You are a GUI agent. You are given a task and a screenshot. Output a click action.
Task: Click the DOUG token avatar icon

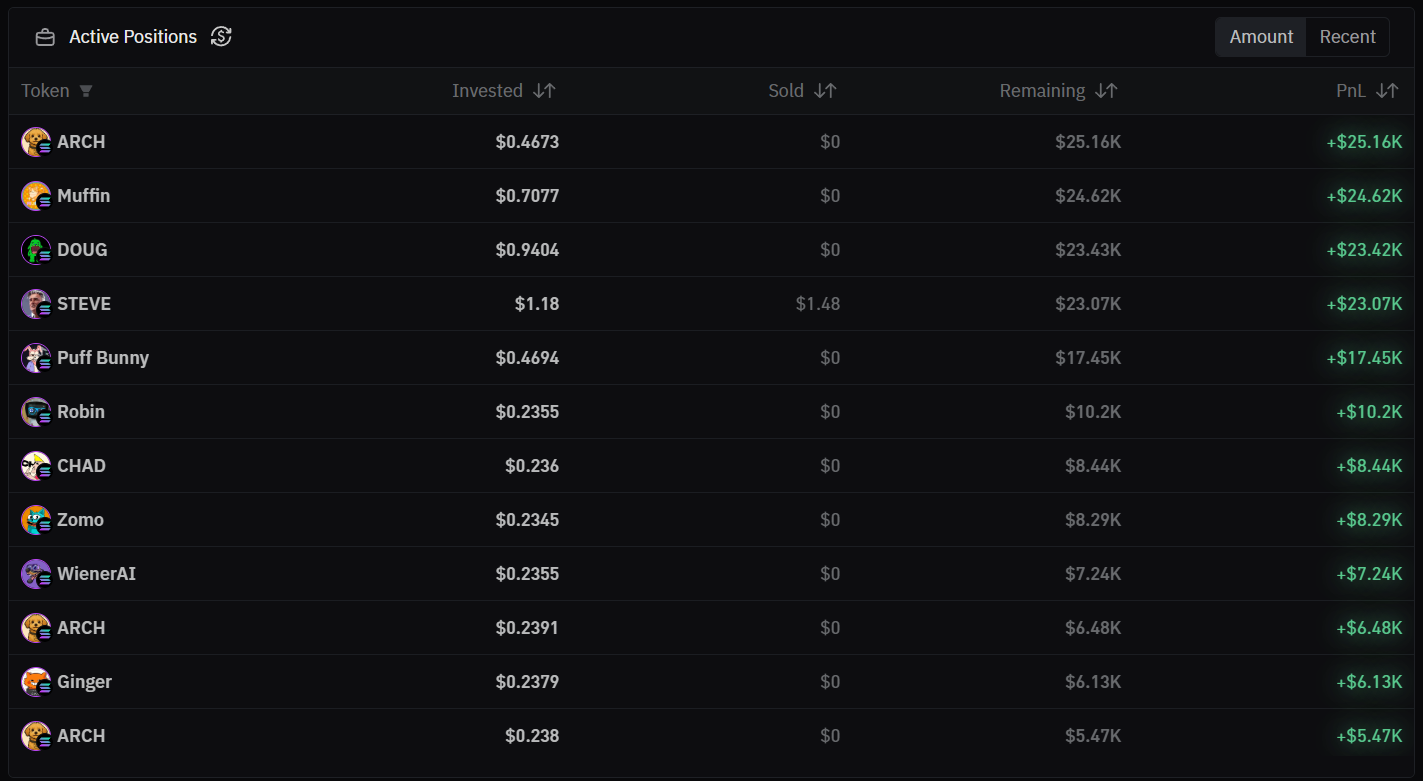(x=35, y=250)
